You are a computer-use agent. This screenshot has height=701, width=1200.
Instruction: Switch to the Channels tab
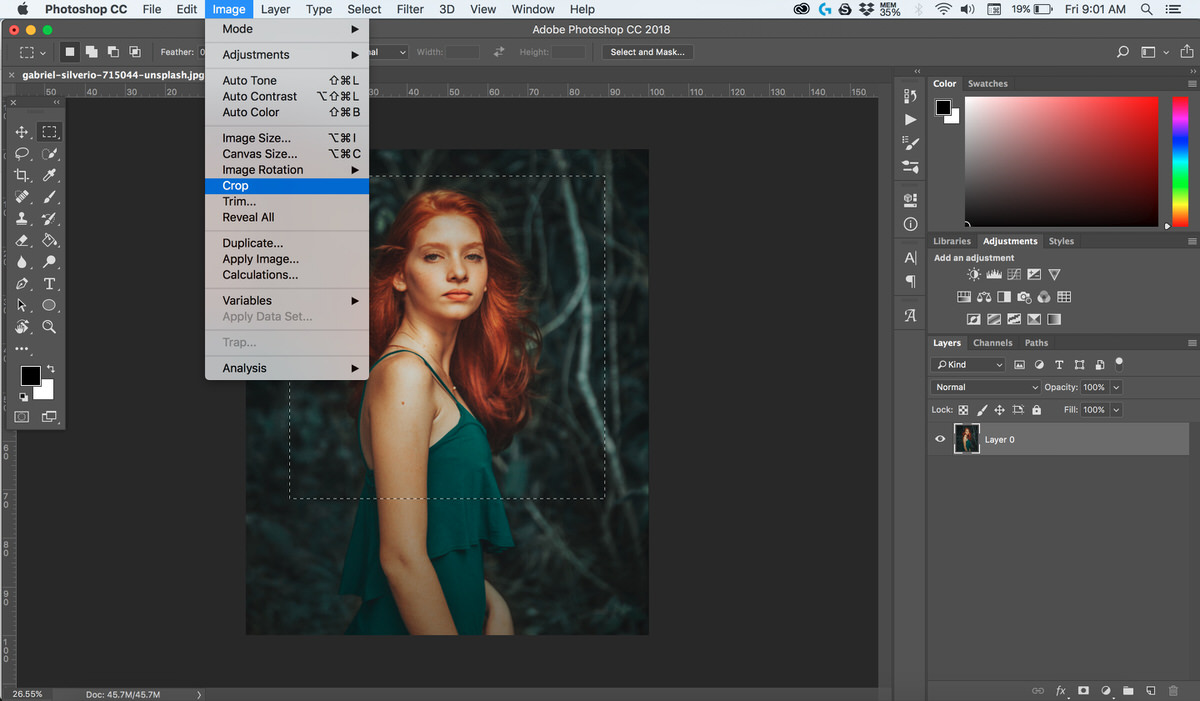tap(992, 342)
